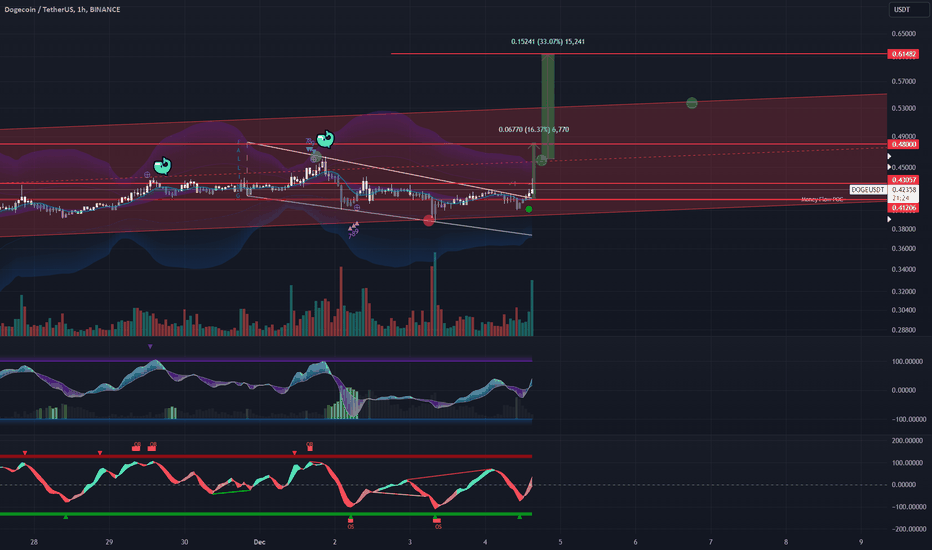This screenshot has width=932, height=550.
Task: Select the OS marker under Dec 2
Action: 351,523
